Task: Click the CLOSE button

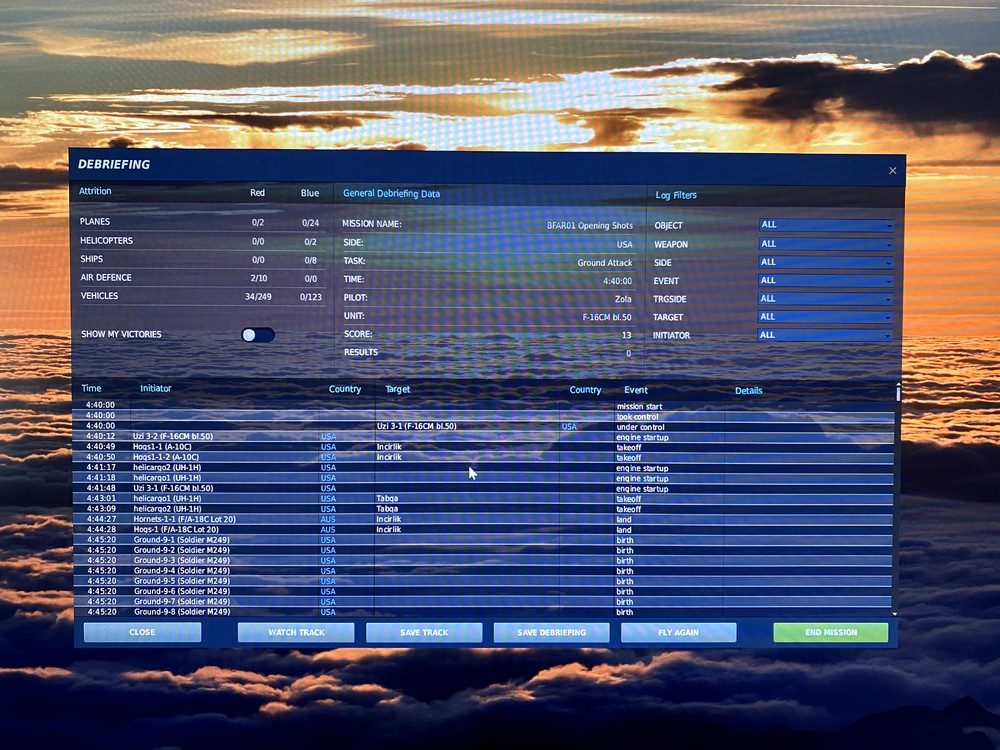Action: tap(142, 632)
